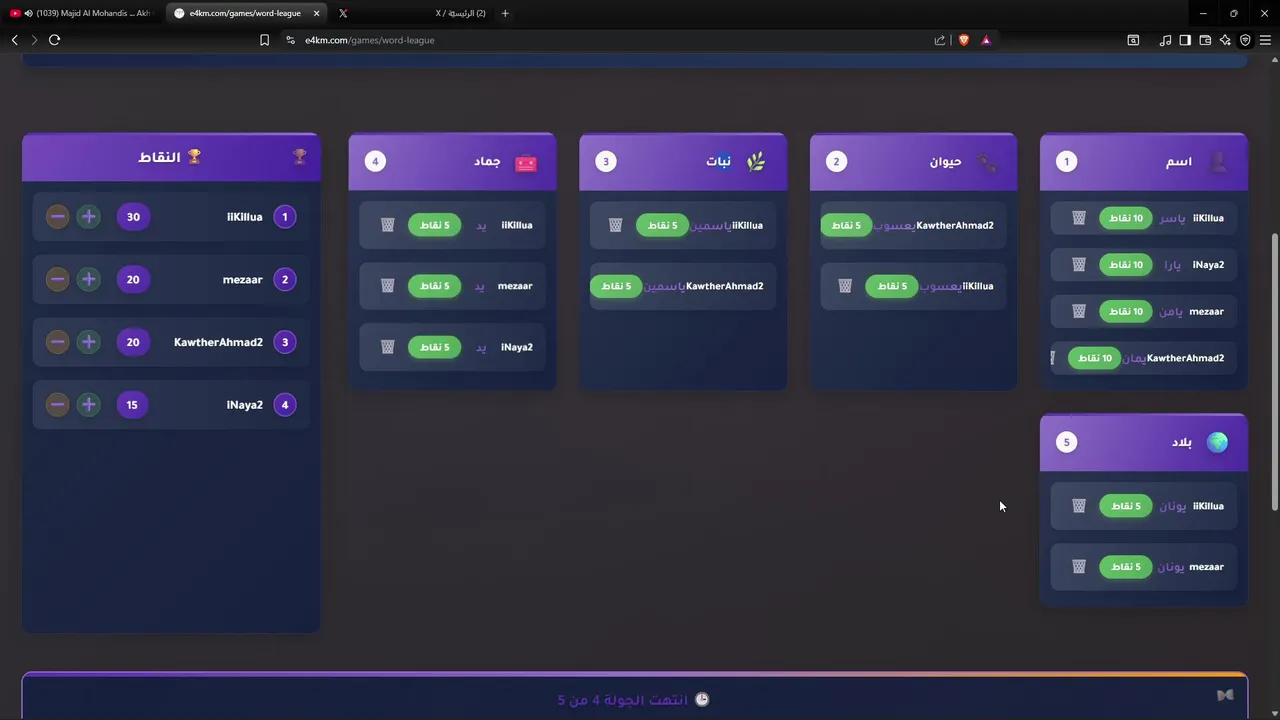Delete iNaya2's answer in جماد column

388,347
